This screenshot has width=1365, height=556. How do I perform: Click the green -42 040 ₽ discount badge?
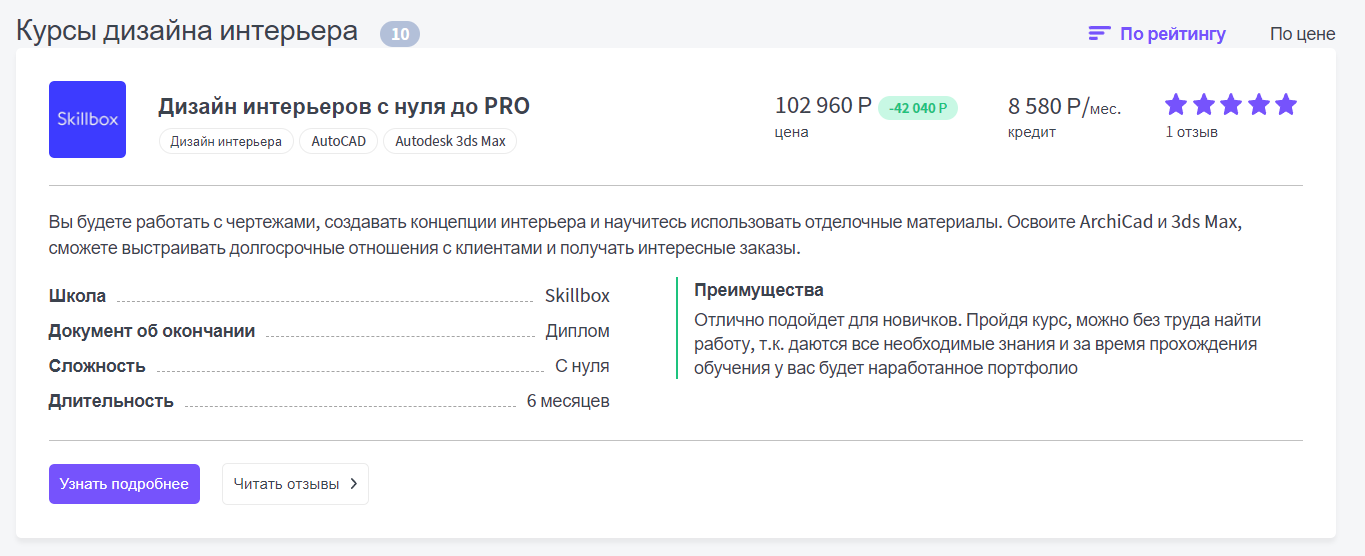(918, 108)
